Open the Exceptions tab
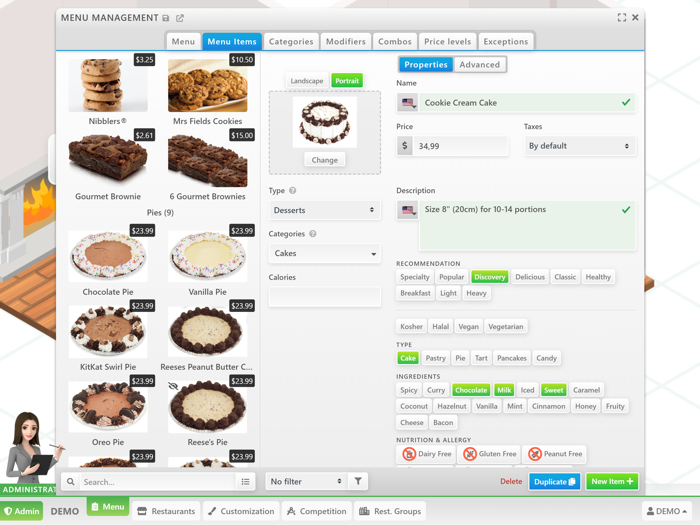The width and height of the screenshot is (700, 525). click(505, 42)
